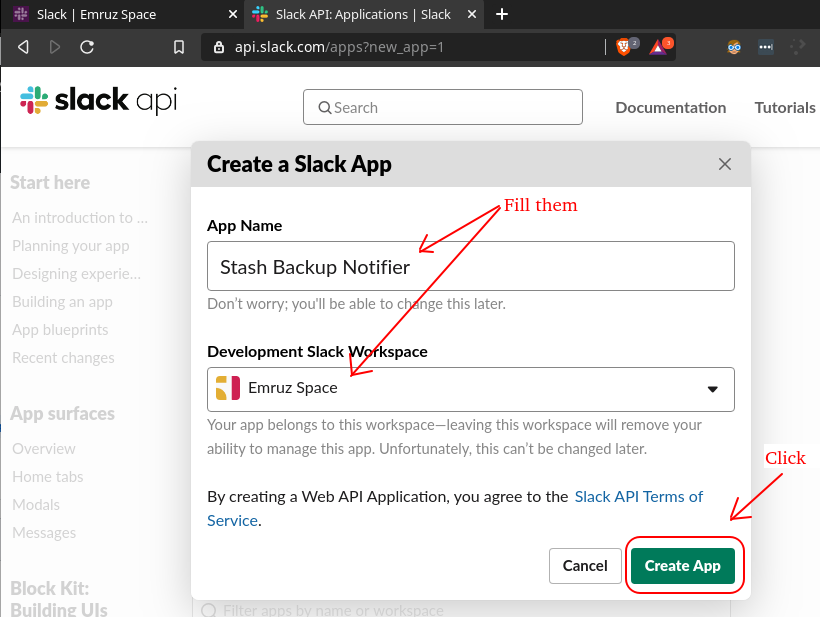Click the Brave Rewards triangle icon
The image size is (820, 617).
tap(658, 46)
